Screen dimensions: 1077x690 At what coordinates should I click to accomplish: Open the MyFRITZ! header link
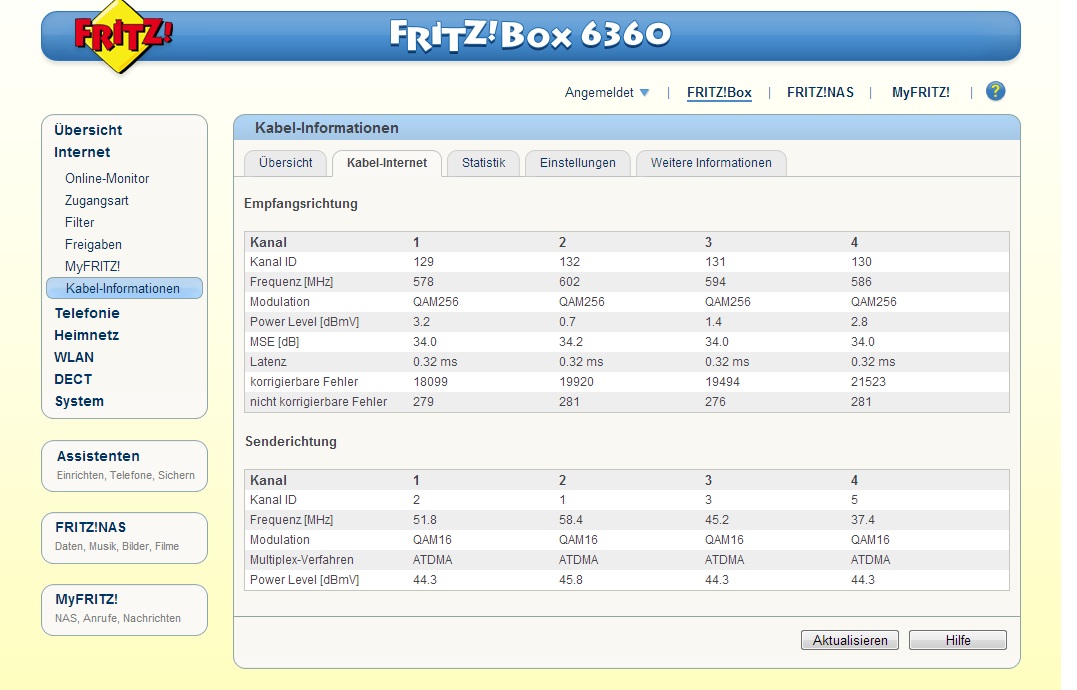tap(920, 93)
